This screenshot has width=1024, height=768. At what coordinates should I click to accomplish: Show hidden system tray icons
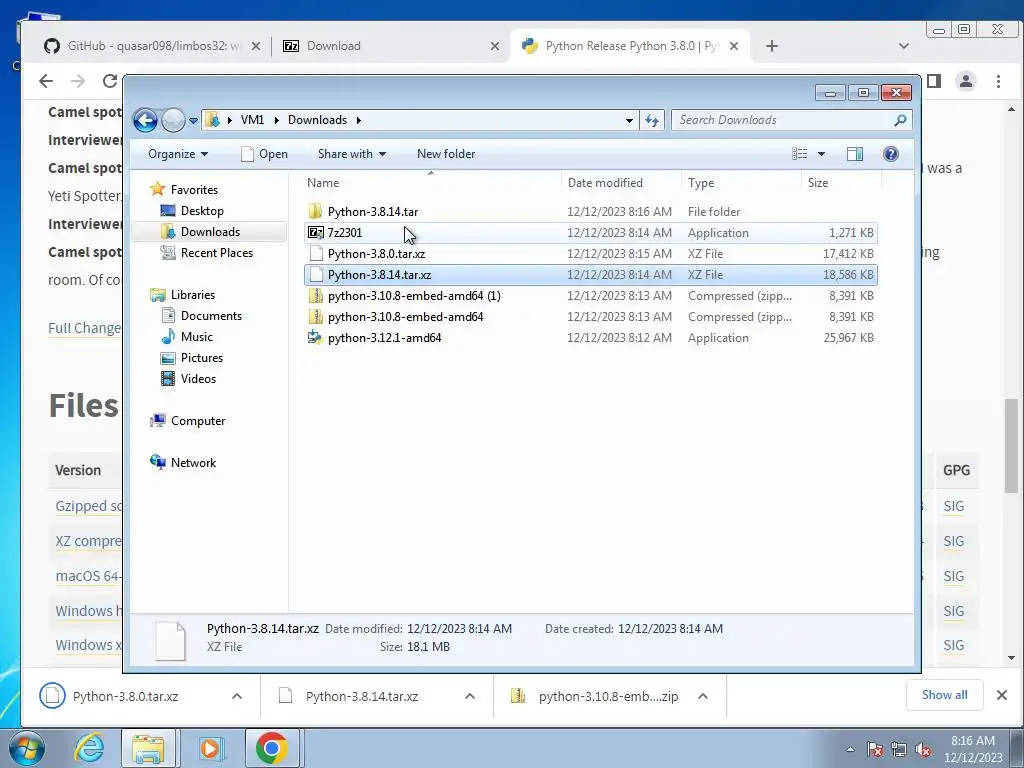click(x=850, y=749)
